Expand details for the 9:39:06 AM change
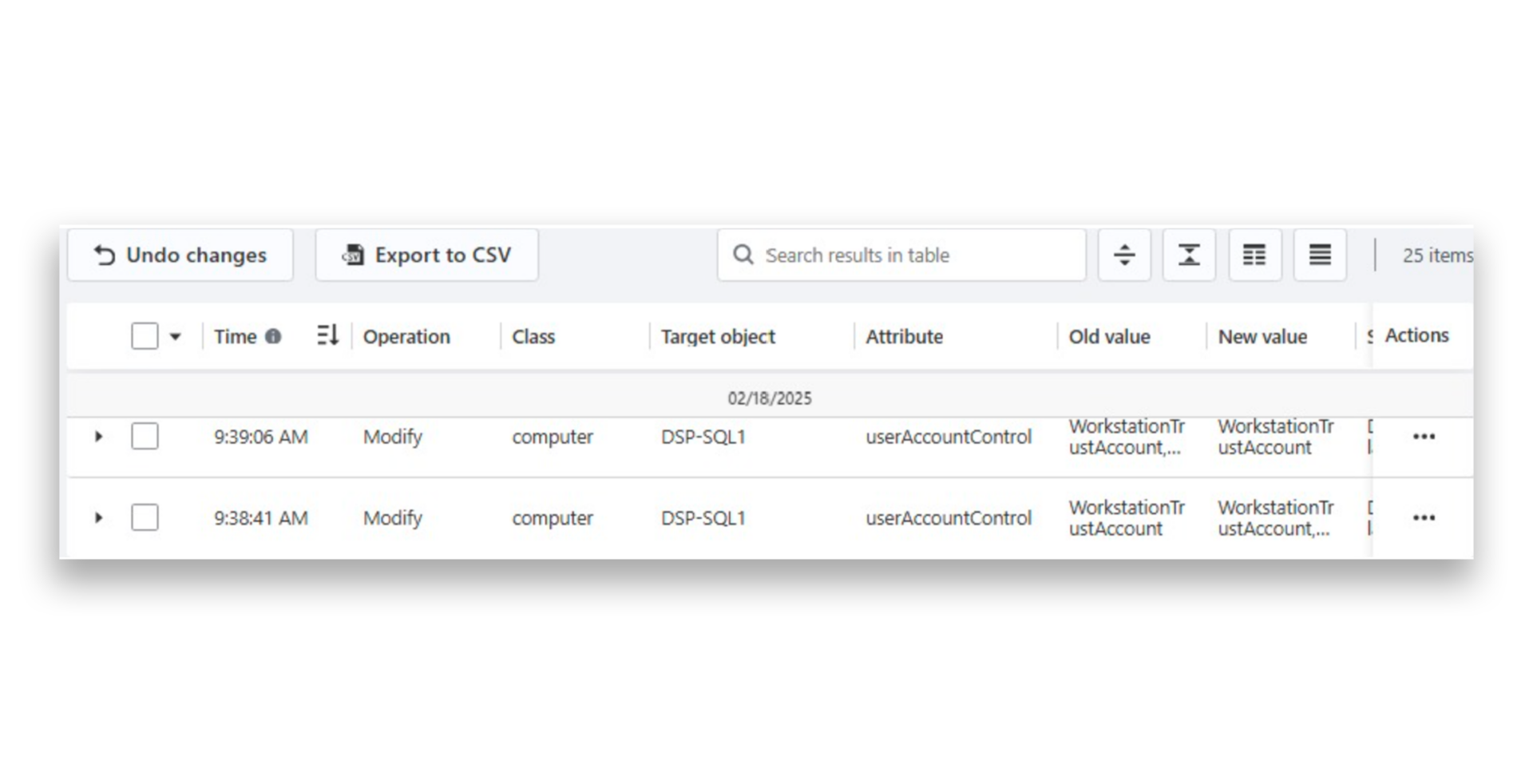This screenshot has width=1533, height=784. tap(99, 437)
